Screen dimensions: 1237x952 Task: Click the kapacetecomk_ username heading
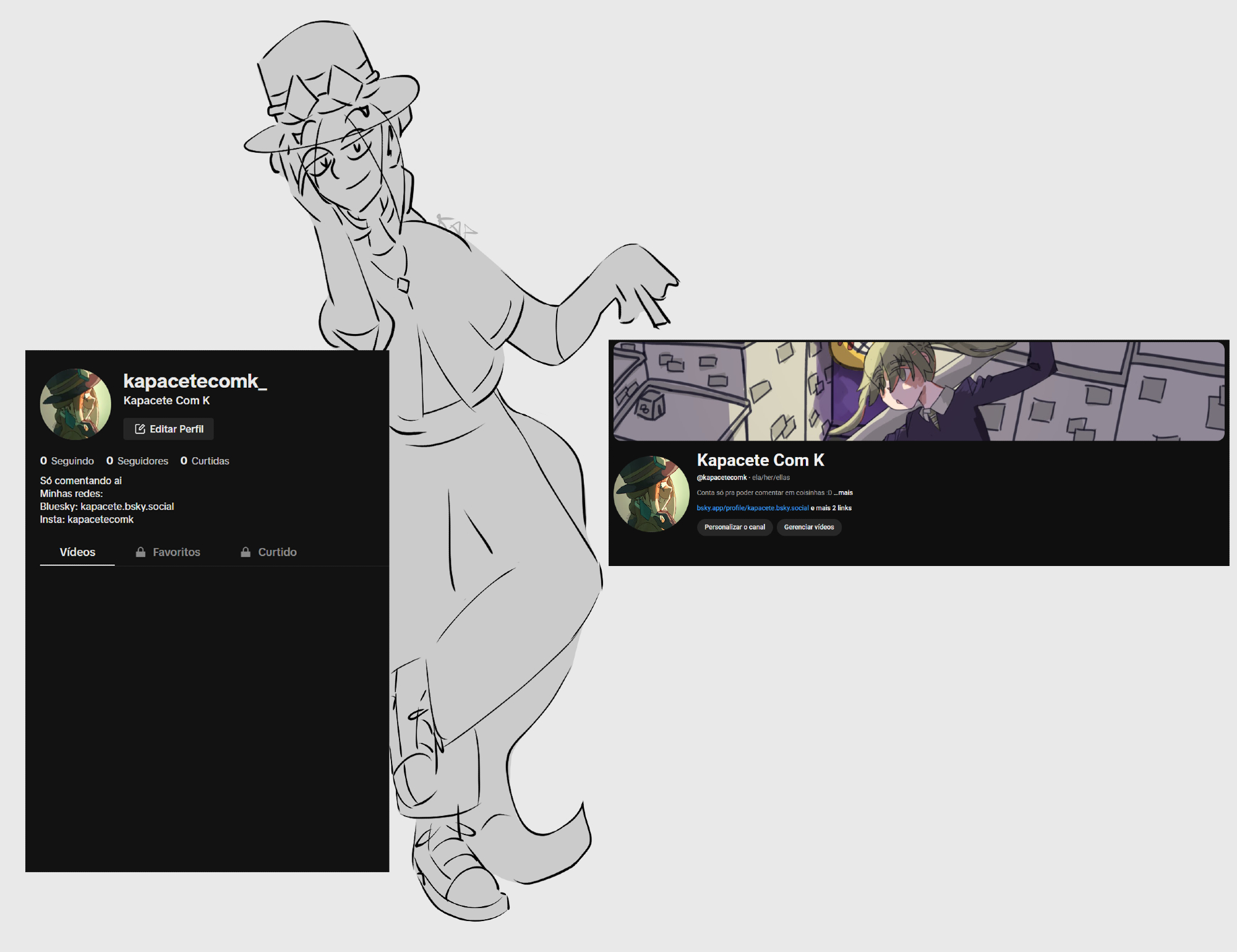point(195,381)
